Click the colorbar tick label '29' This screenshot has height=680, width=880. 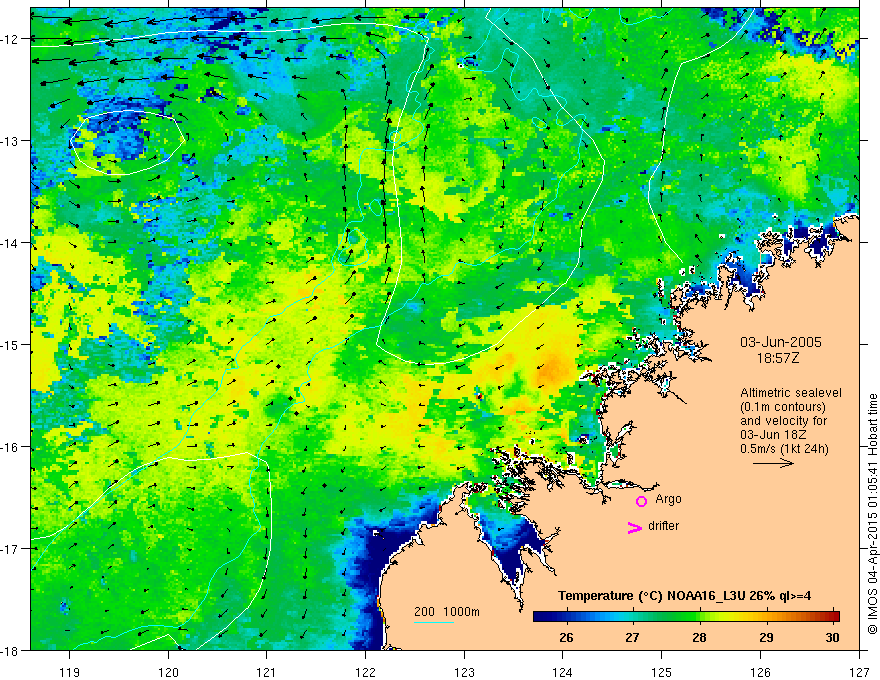click(x=766, y=637)
